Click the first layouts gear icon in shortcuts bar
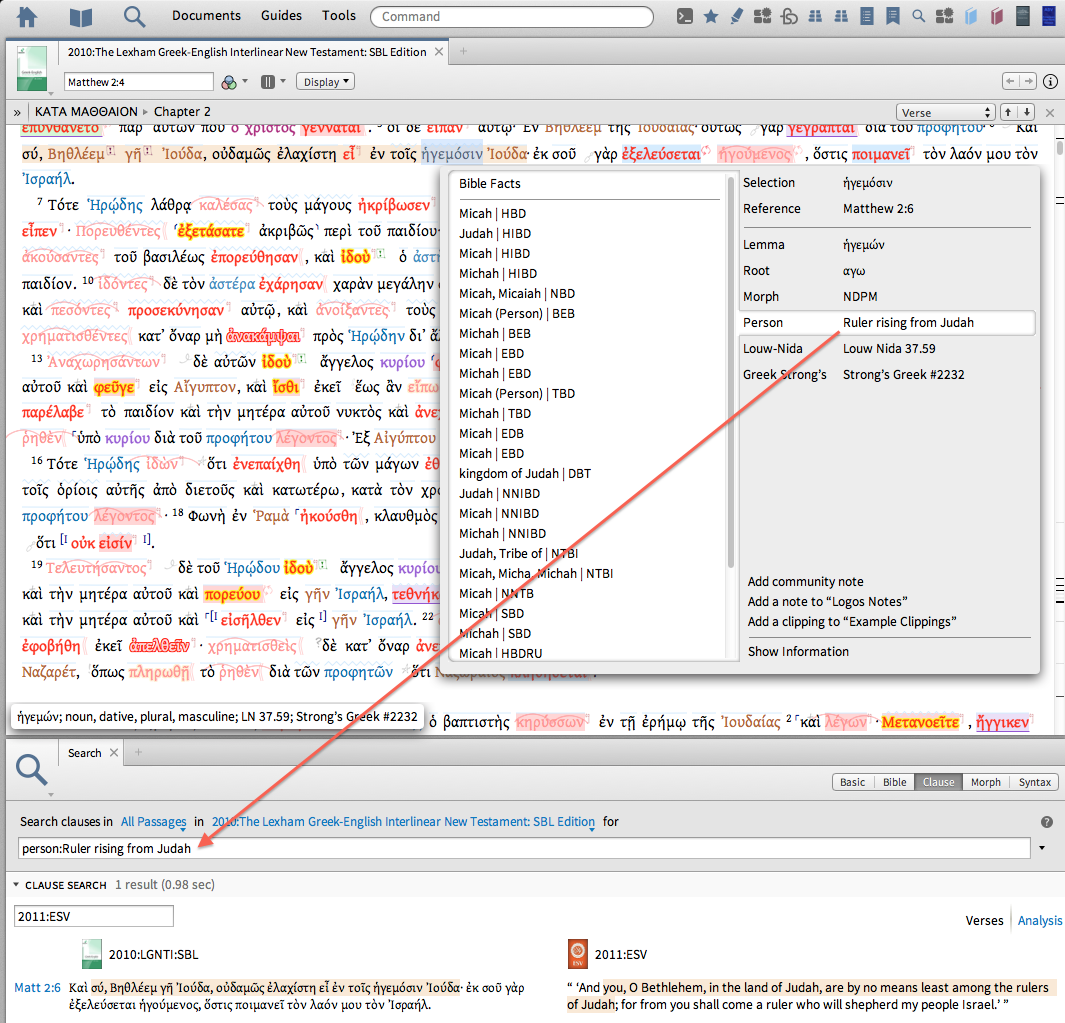 point(763,16)
